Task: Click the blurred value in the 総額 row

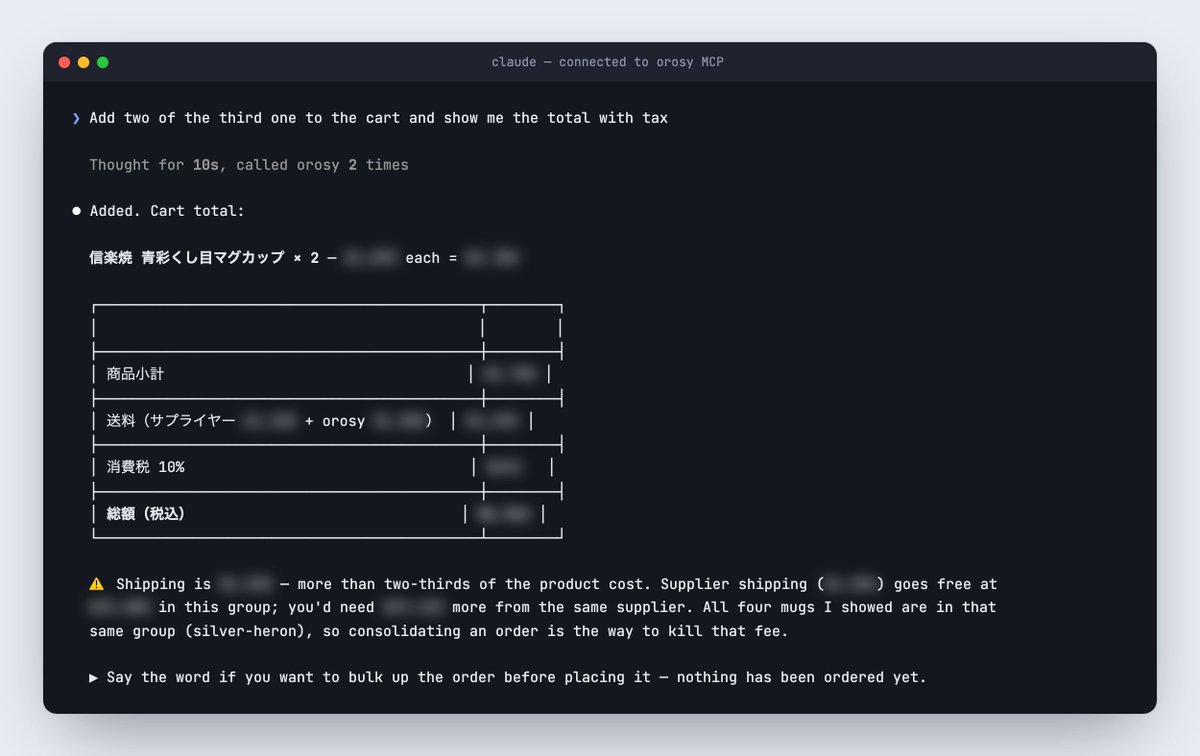Action: pyautogui.click(x=504, y=514)
